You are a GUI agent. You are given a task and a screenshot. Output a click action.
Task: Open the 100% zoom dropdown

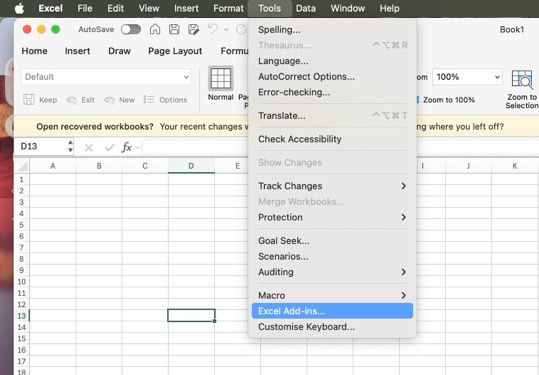coord(468,77)
